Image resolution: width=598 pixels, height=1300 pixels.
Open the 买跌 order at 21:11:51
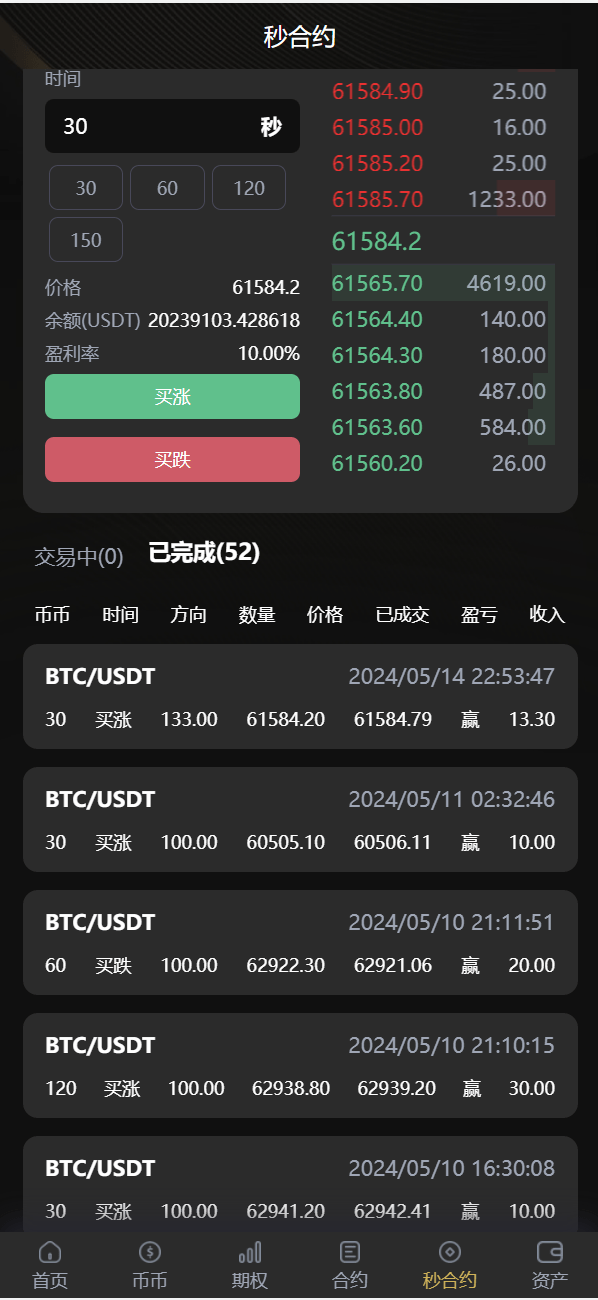point(300,943)
